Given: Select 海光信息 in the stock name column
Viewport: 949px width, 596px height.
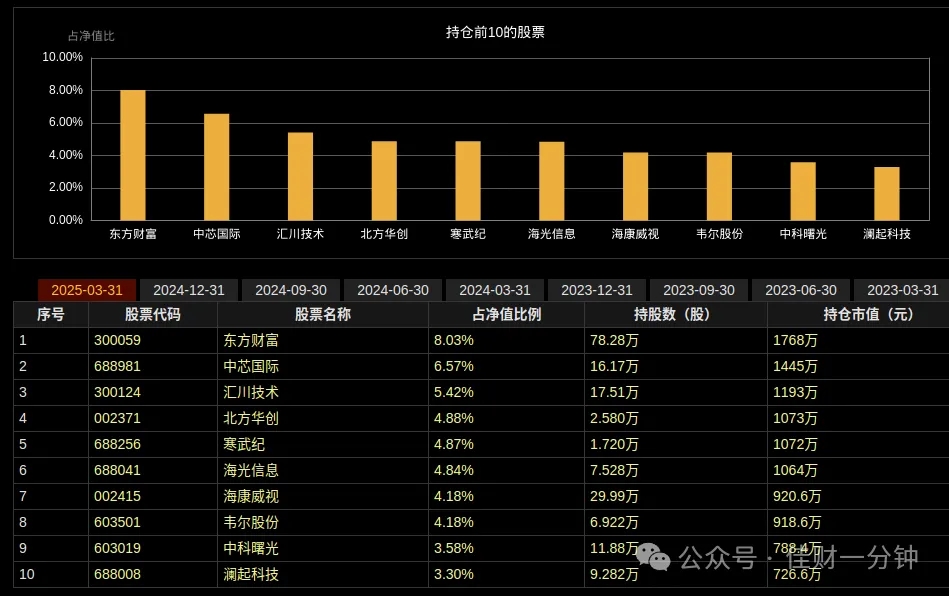Looking at the screenshot, I should point(251,470).
